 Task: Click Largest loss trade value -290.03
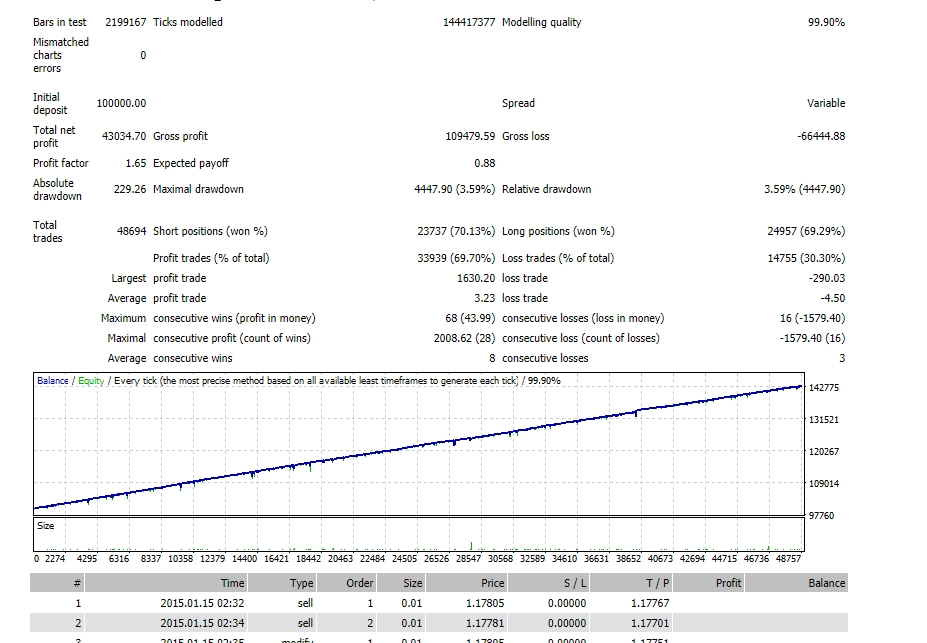tap(827, 278)
